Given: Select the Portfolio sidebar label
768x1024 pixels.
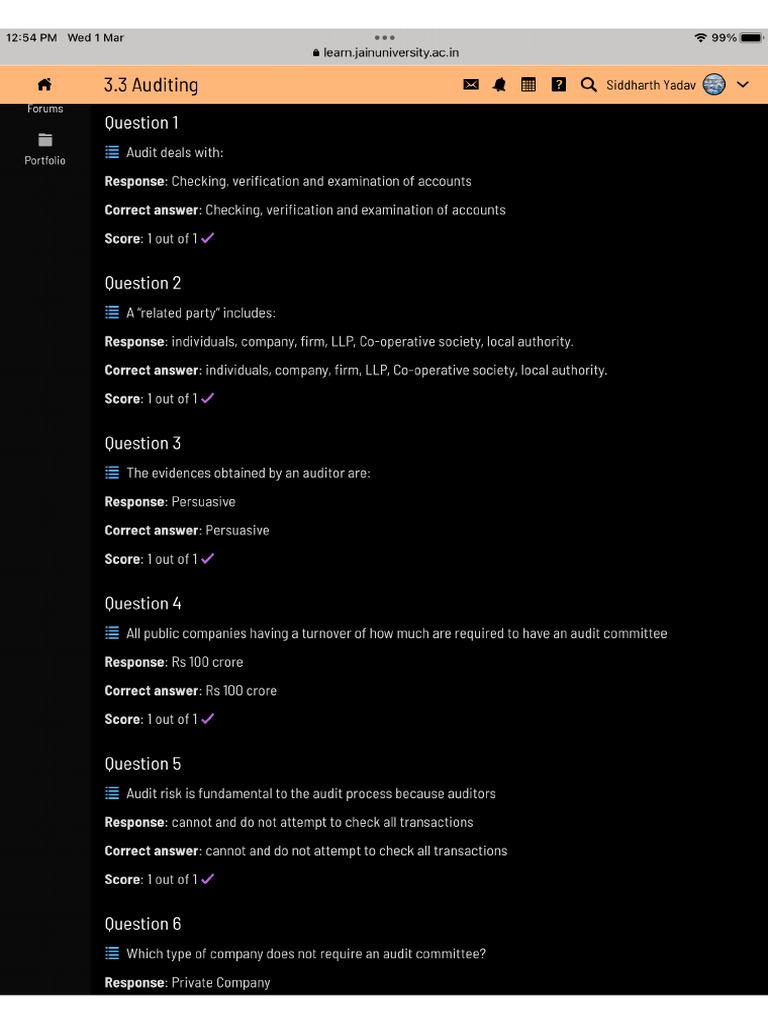Looking at the screenshot, I should 45,160.
